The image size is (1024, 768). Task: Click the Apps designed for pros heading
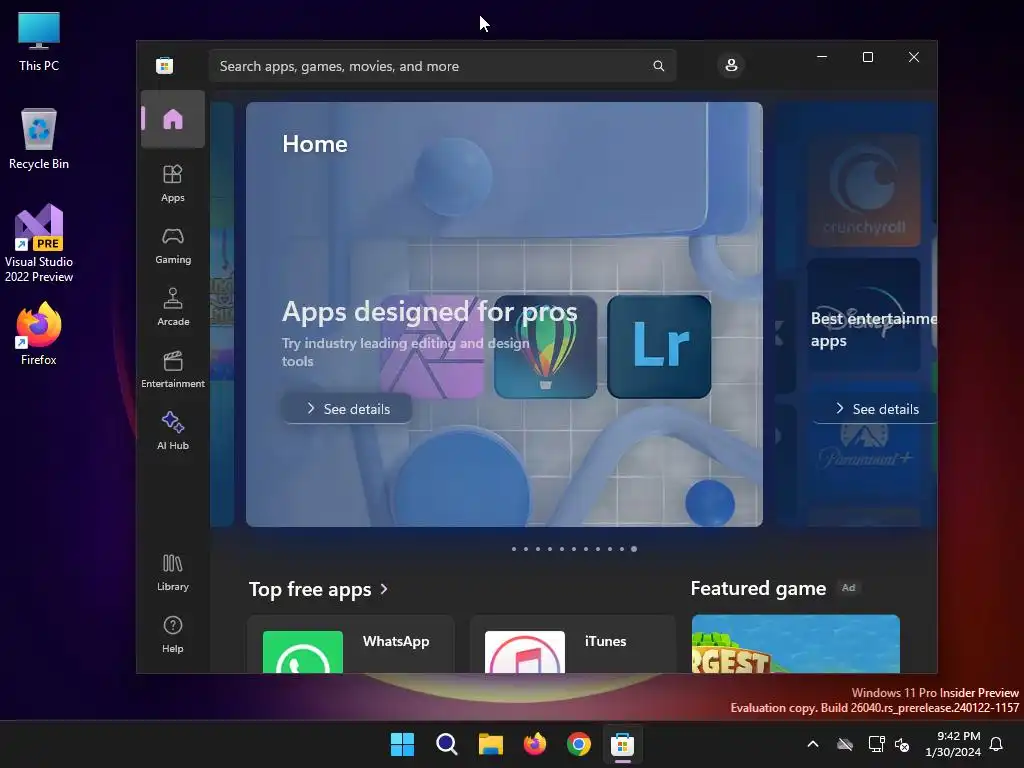tap(430, 312)
